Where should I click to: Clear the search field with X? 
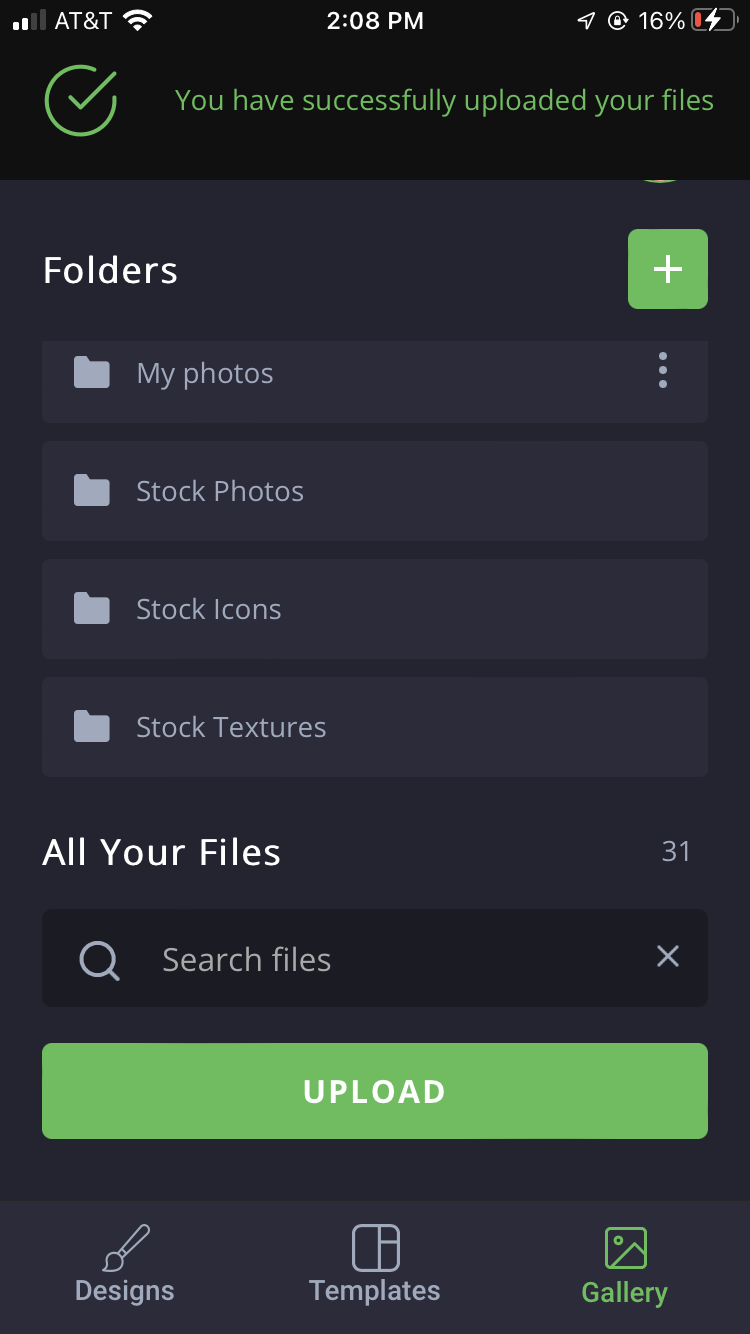[668, 957]
